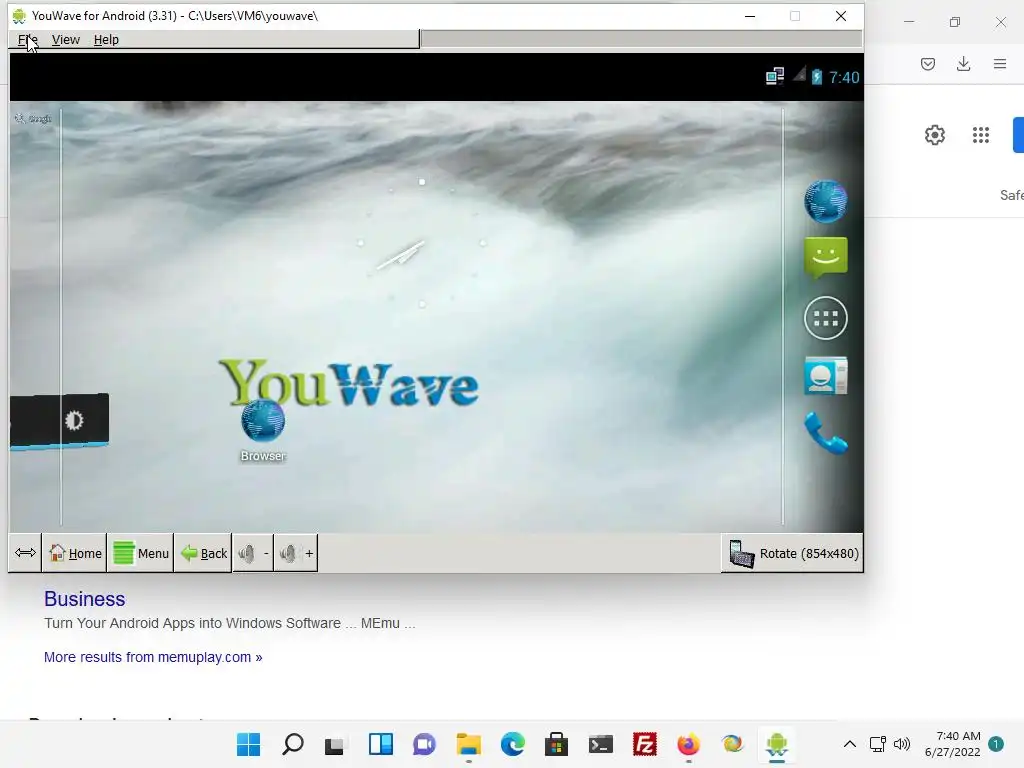
Task: Open network status in the system tray
Action: pos(878,744)
